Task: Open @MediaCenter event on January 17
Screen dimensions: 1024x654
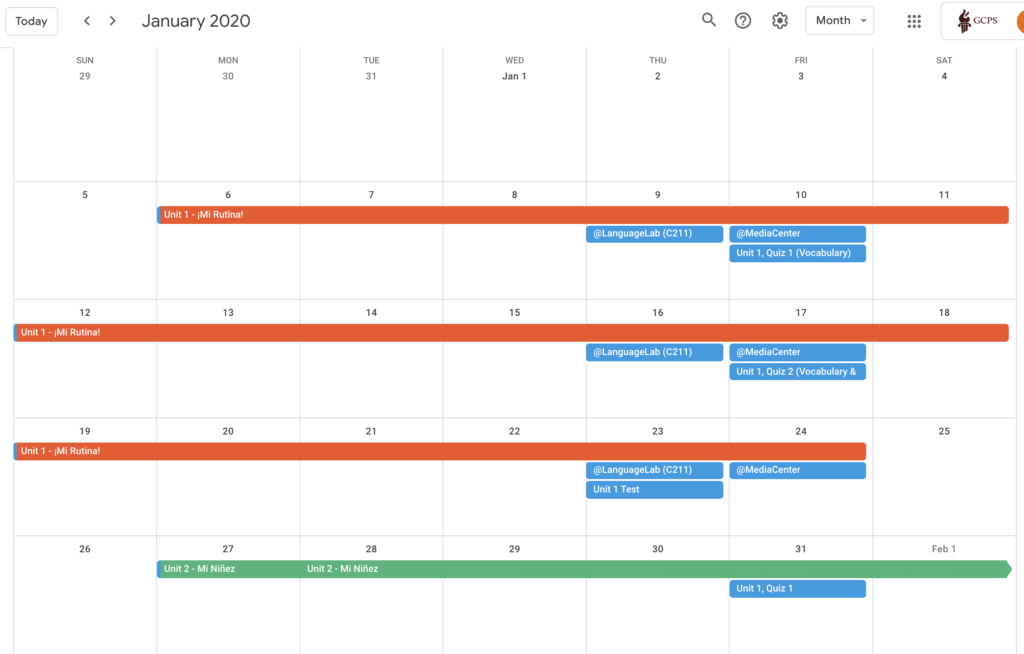Action: click(797, 352)
